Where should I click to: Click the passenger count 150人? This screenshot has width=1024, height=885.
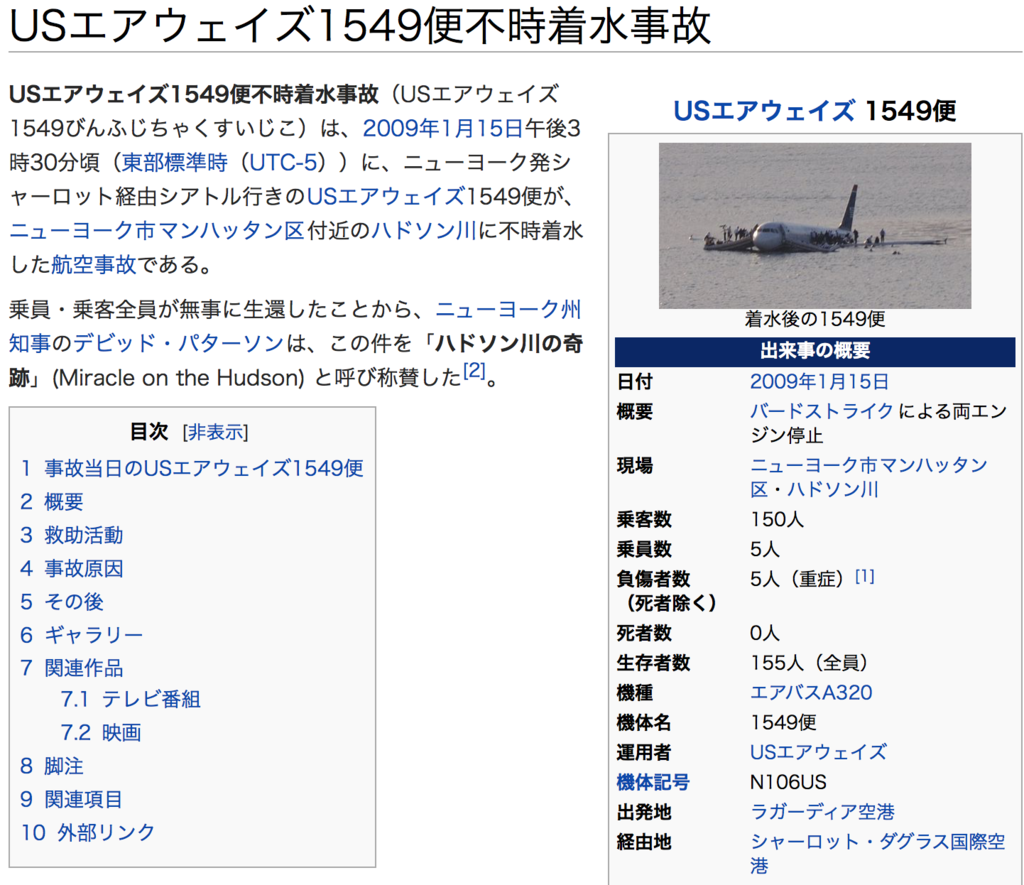coord(776,519)
